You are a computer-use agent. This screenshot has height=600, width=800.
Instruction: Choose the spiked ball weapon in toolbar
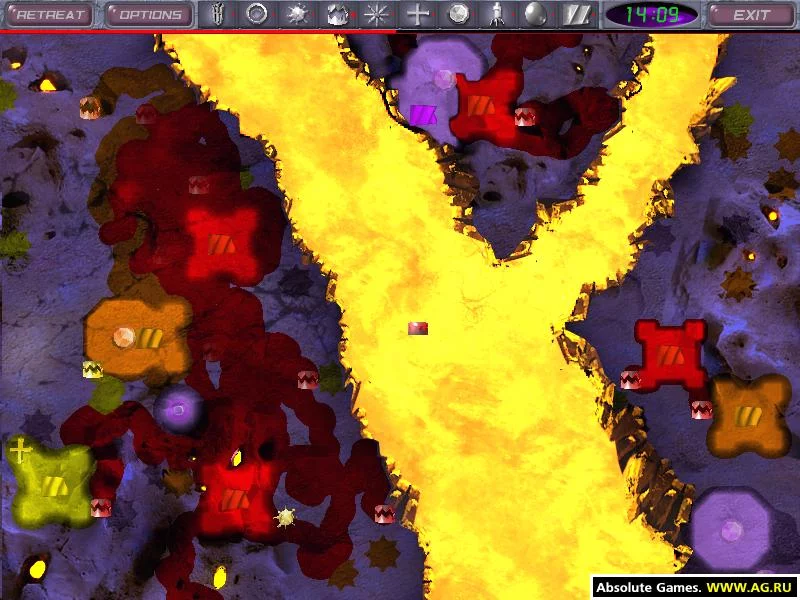click(x=297, y=14)
